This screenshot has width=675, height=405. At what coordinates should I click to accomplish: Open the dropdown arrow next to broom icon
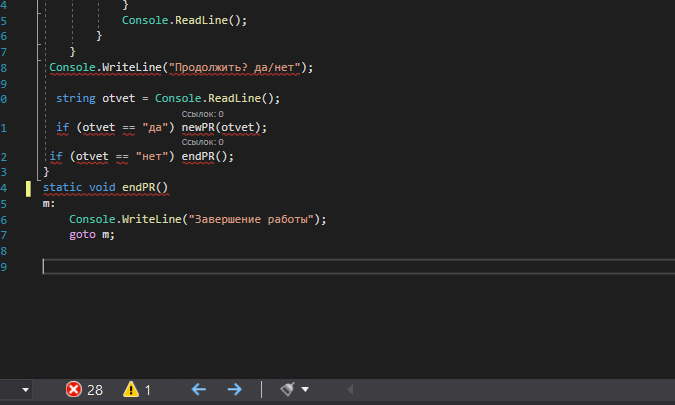[305, 390]
